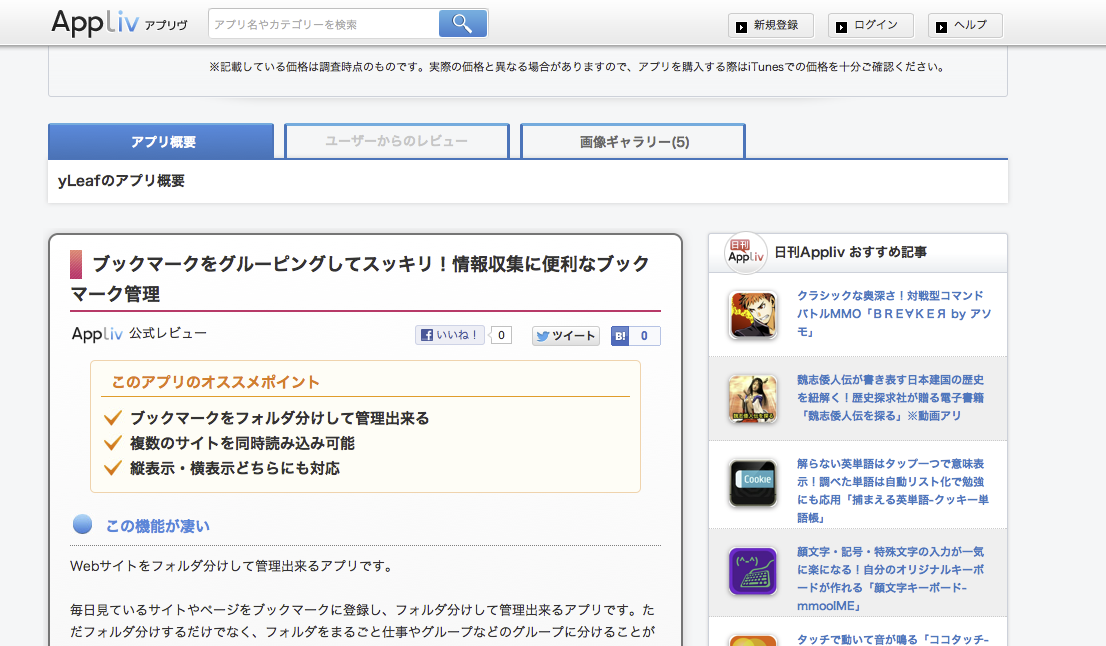Click the Appliv 公式レビュー label
Screen dimensions: 1106x646
point(139,334)
